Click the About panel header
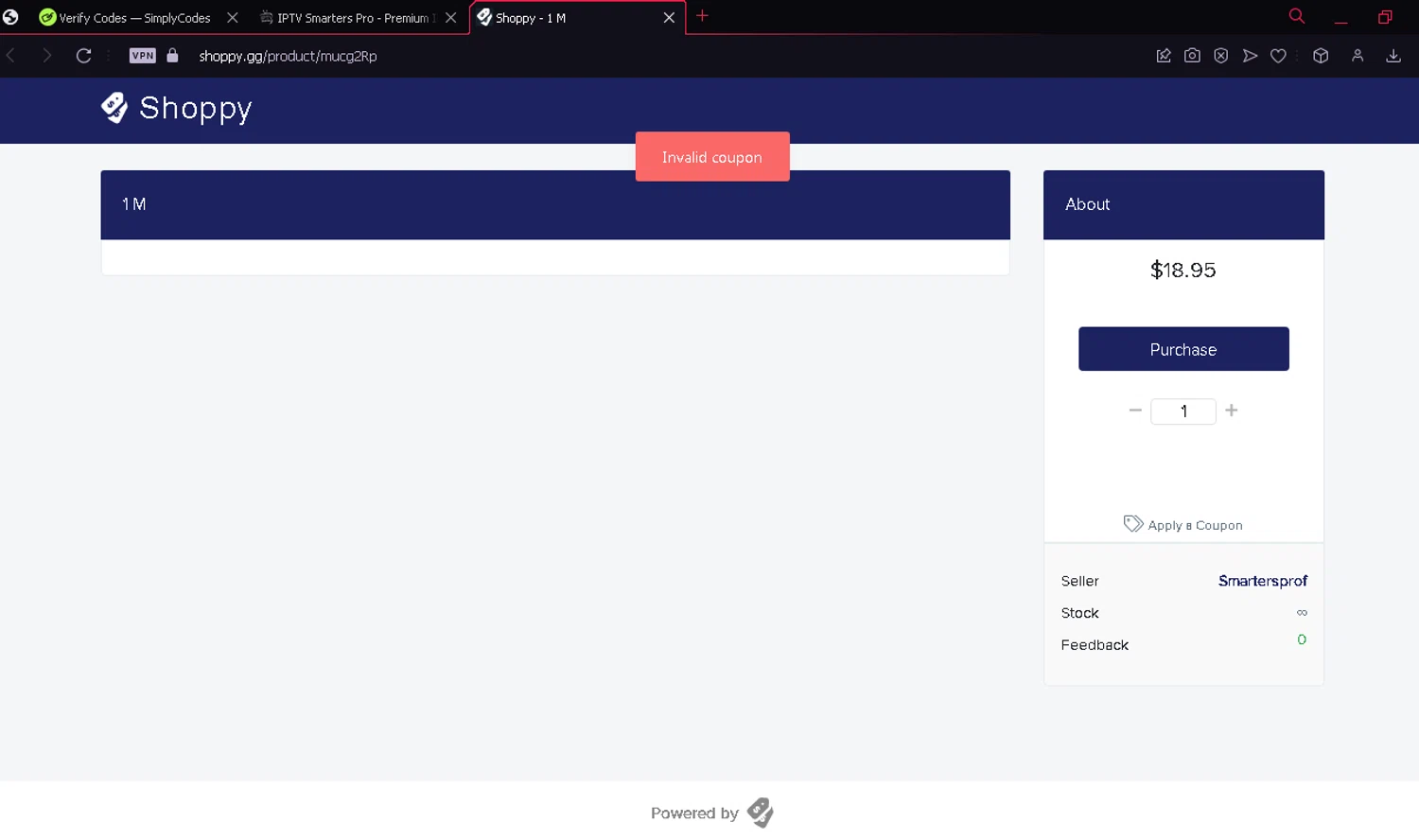Viewport: 1419px width, 840px height. tap(1183, 204)
